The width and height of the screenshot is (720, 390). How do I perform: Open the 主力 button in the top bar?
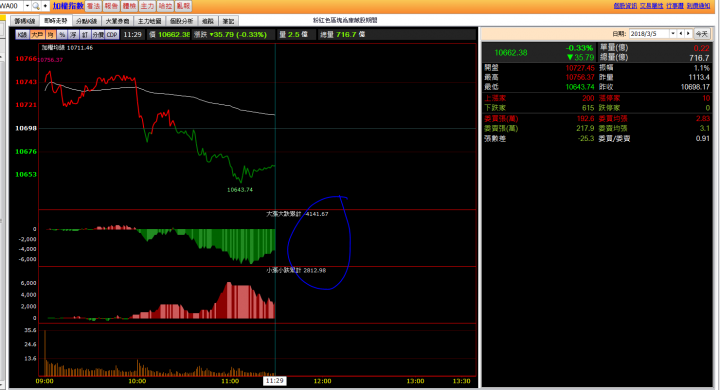(147, 6)
